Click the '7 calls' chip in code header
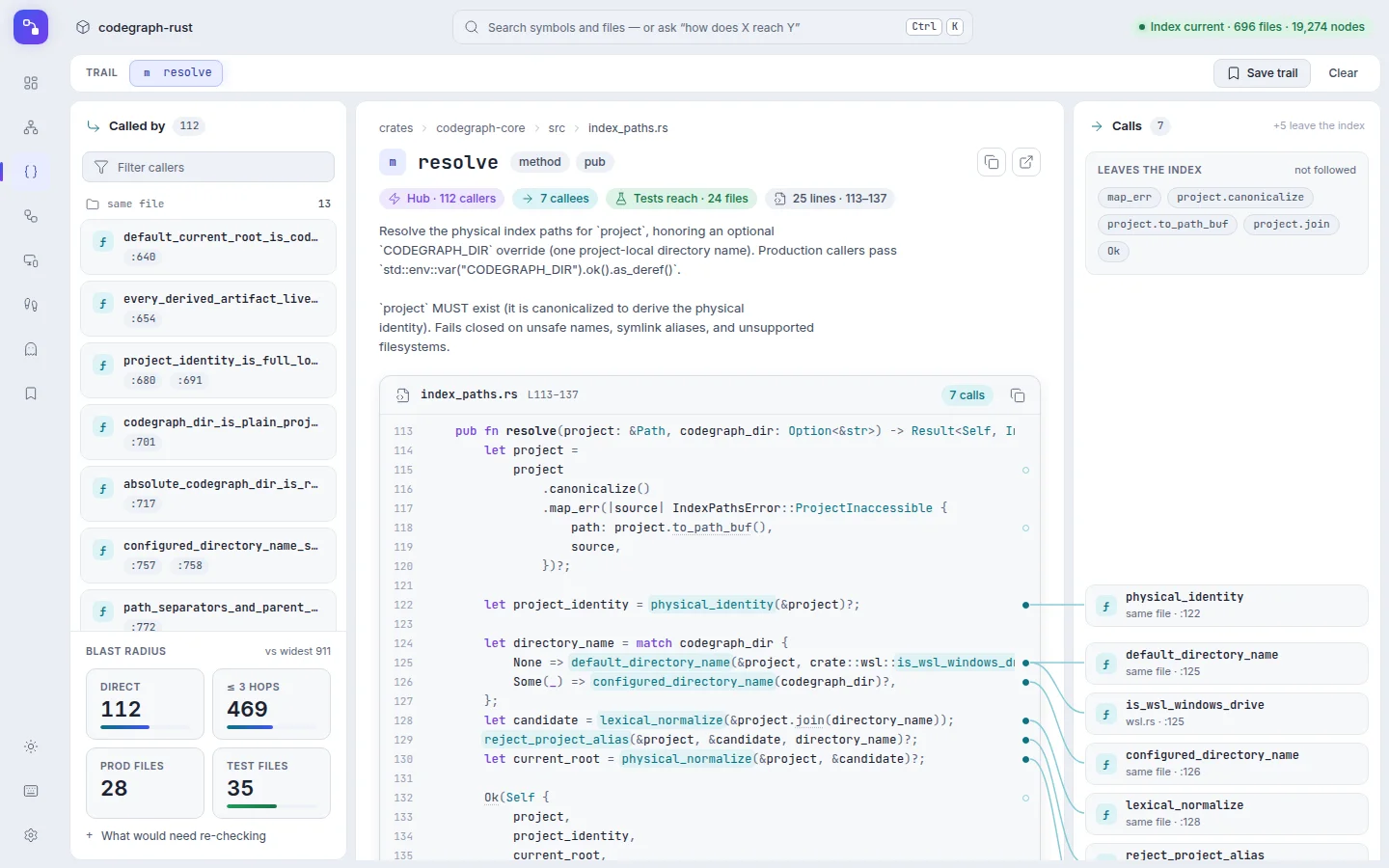Screen dimensions: 1389x868 coord(967,395)
